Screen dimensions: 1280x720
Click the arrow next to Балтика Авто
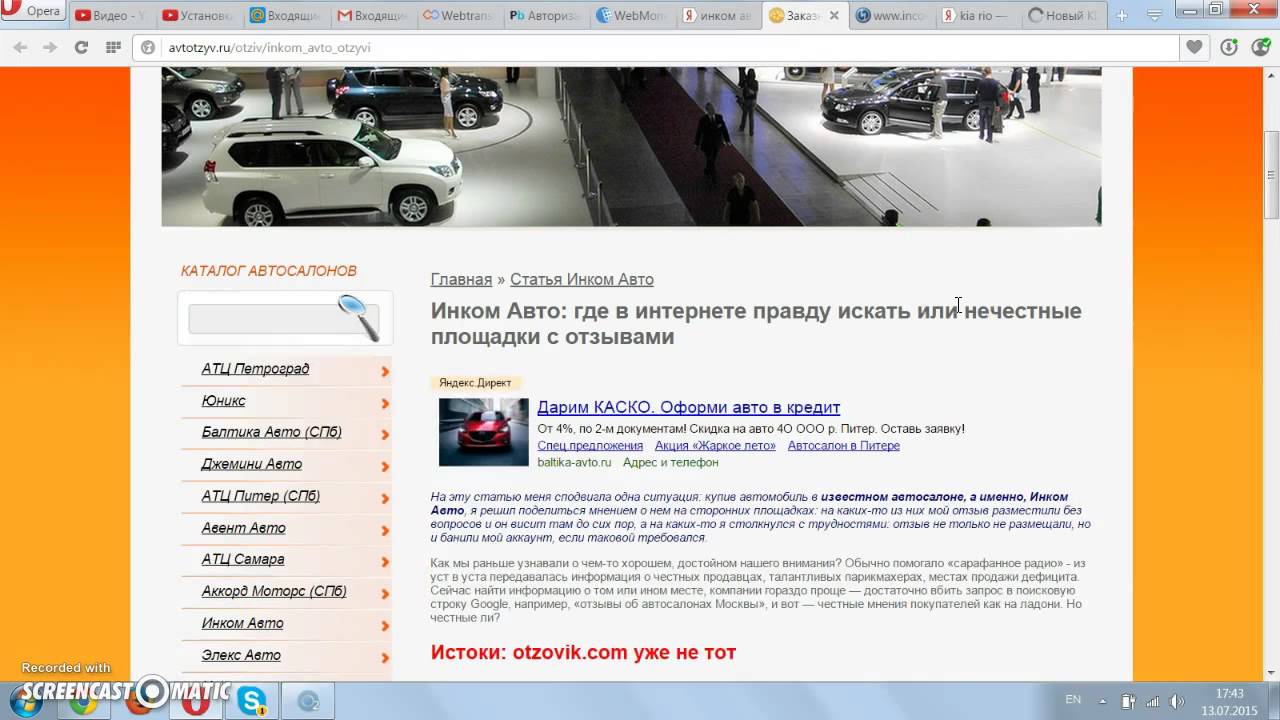[x=385, y=435]
